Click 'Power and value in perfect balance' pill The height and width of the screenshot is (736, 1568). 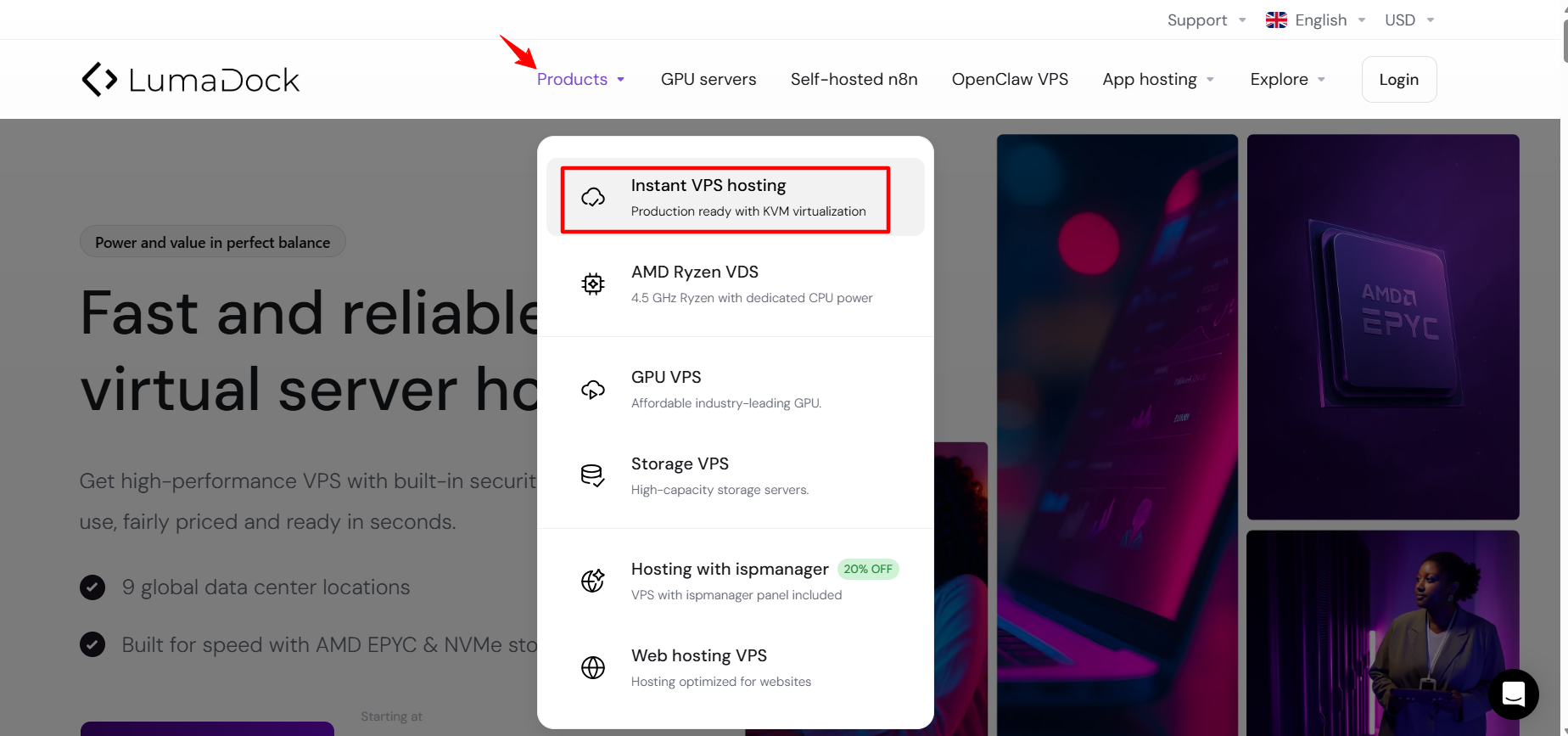tap(212, 242)
